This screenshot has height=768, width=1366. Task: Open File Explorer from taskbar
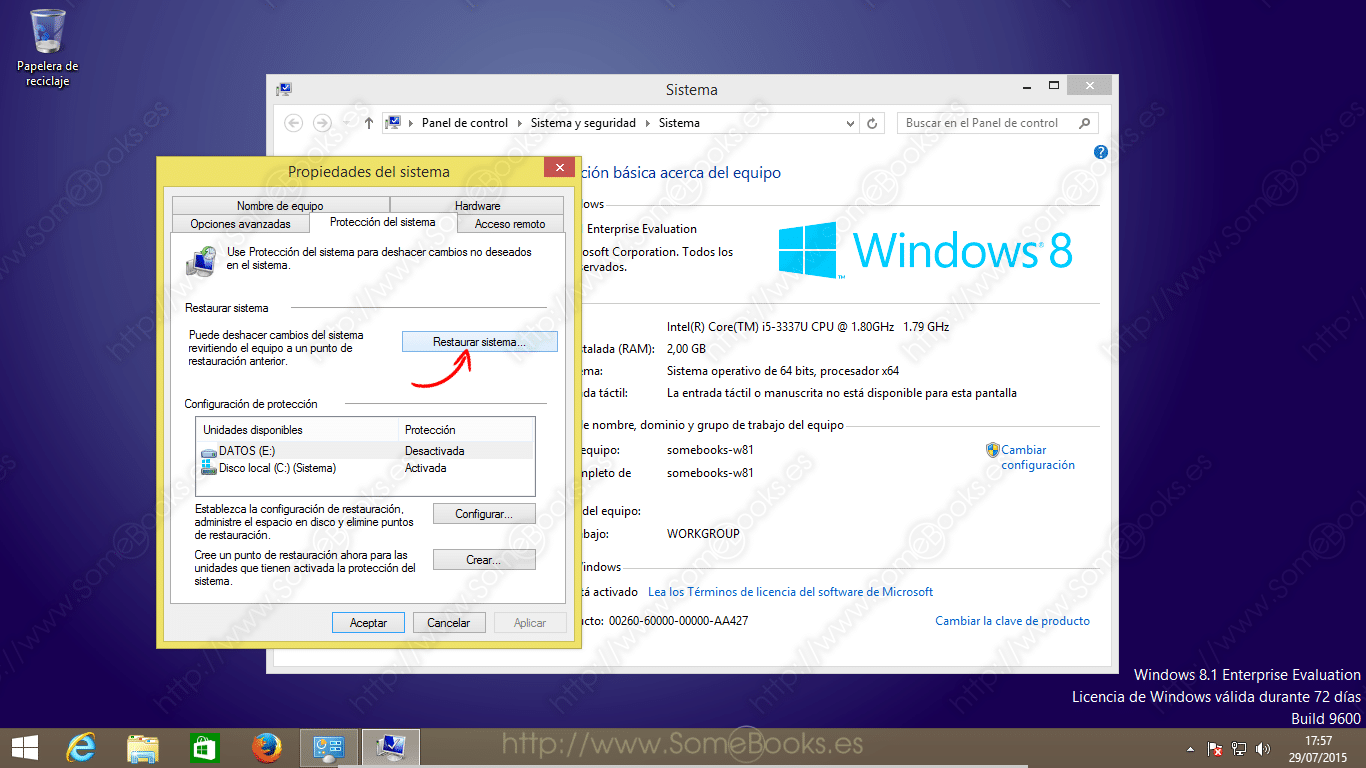point(143,748)
